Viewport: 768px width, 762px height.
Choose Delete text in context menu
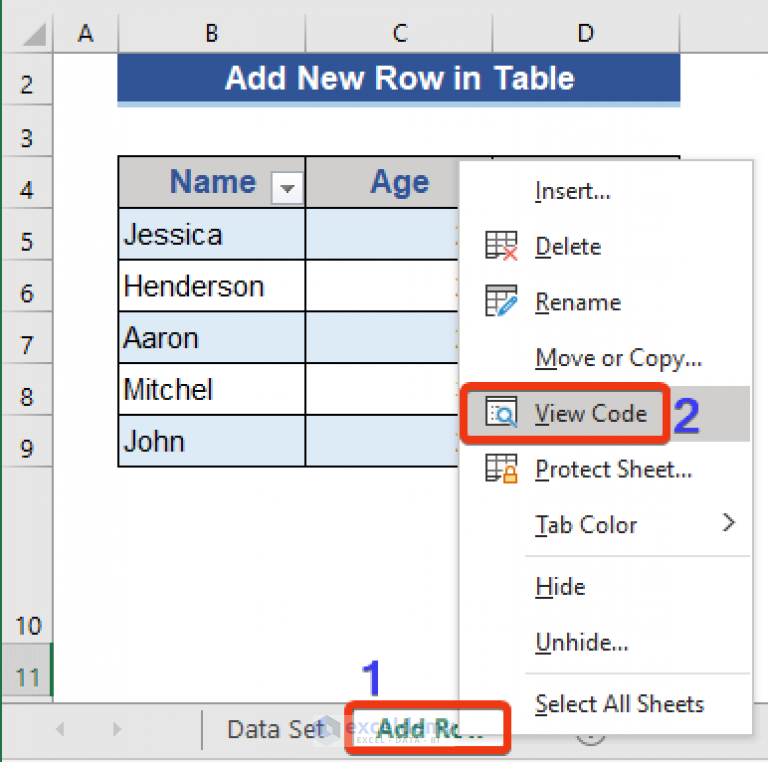tap(568, 246)
